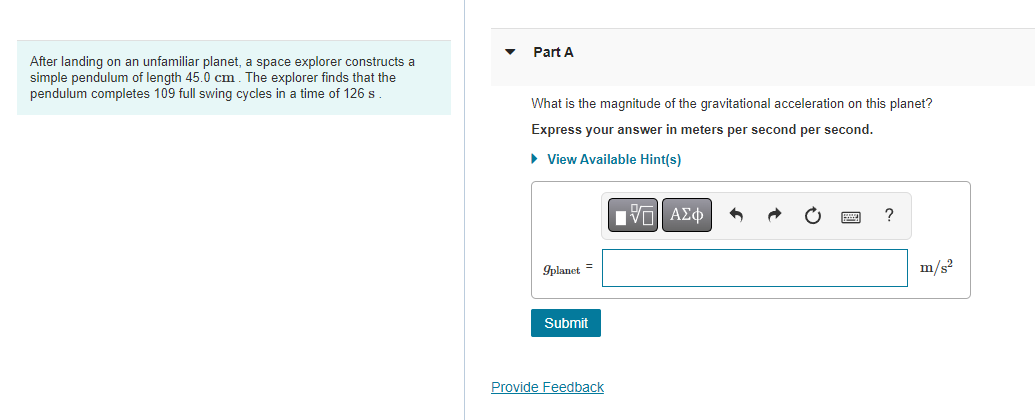Show keyboard shortcuts icon

point(851,216)
